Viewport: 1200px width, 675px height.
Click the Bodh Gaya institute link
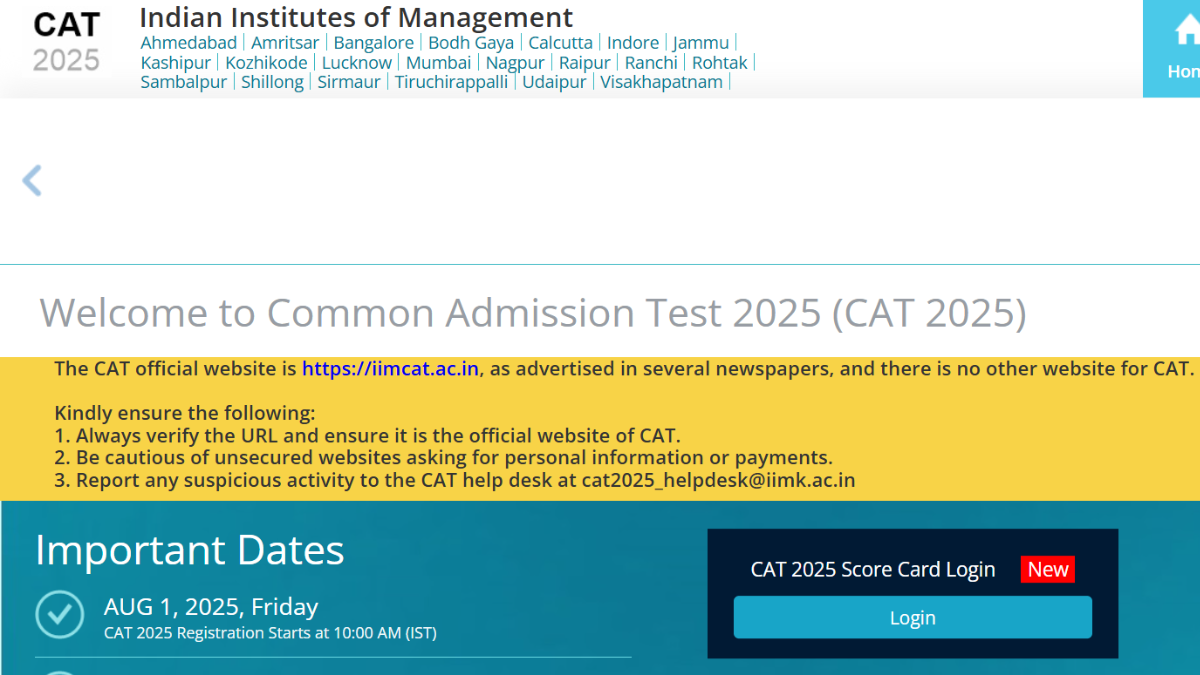click(x=471, y=42)
